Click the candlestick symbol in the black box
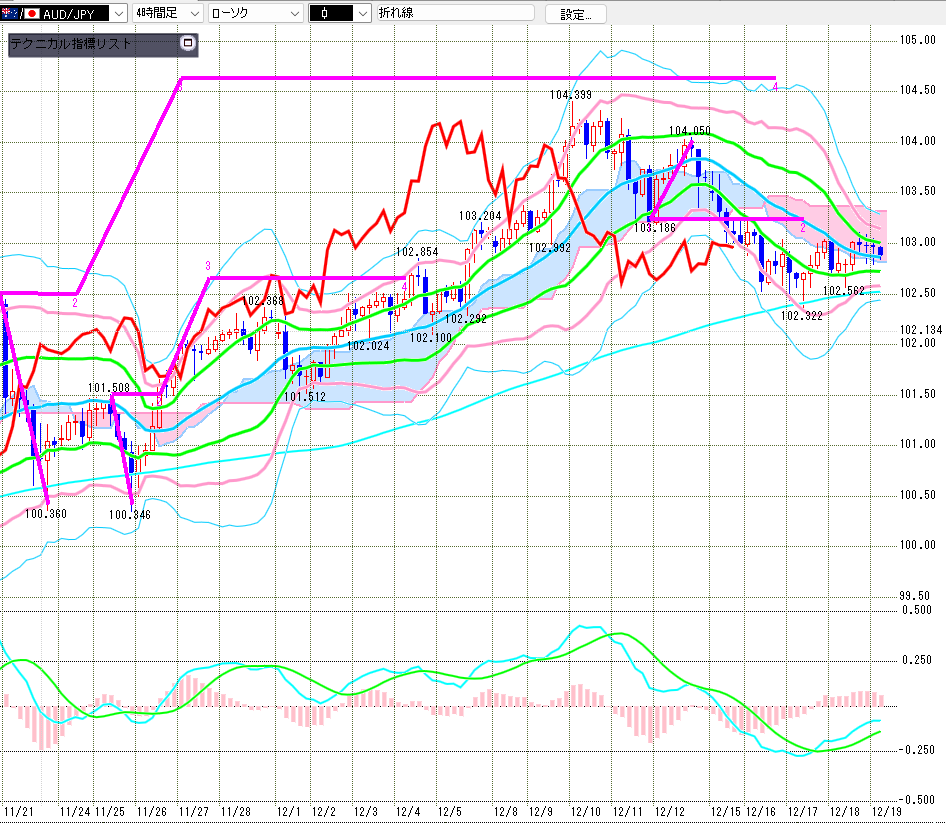 325,14
